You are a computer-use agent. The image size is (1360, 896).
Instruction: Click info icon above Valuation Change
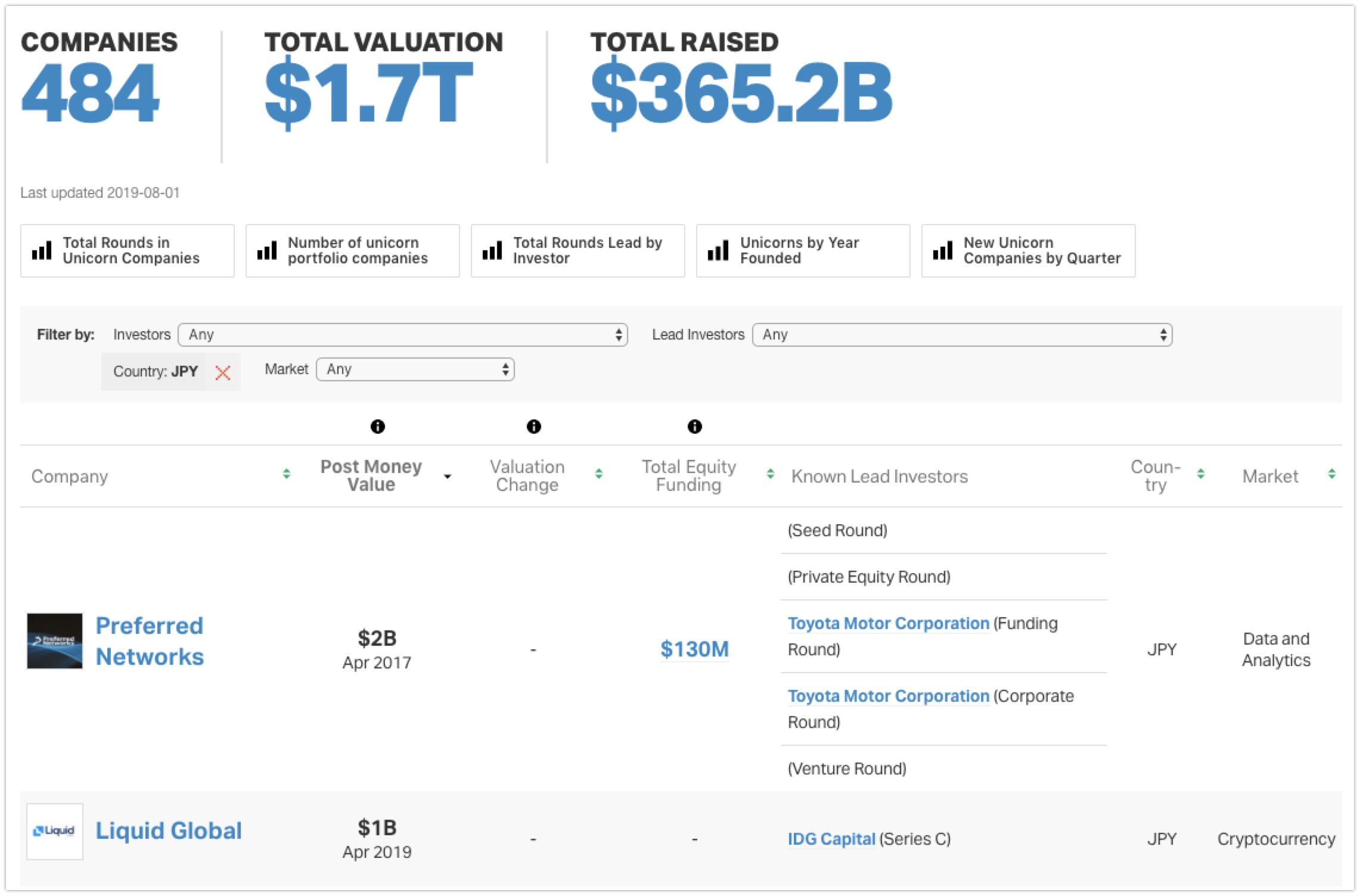[533, 427]
